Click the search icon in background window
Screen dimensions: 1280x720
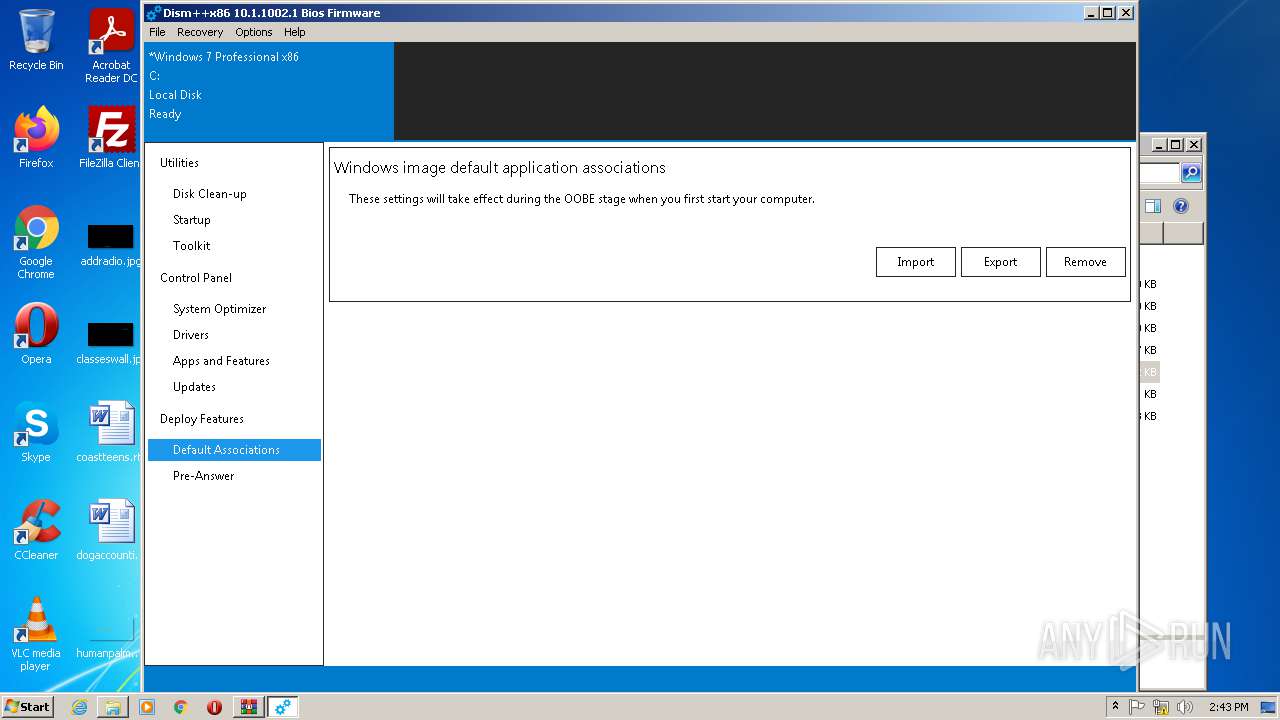pos(1191,173)
